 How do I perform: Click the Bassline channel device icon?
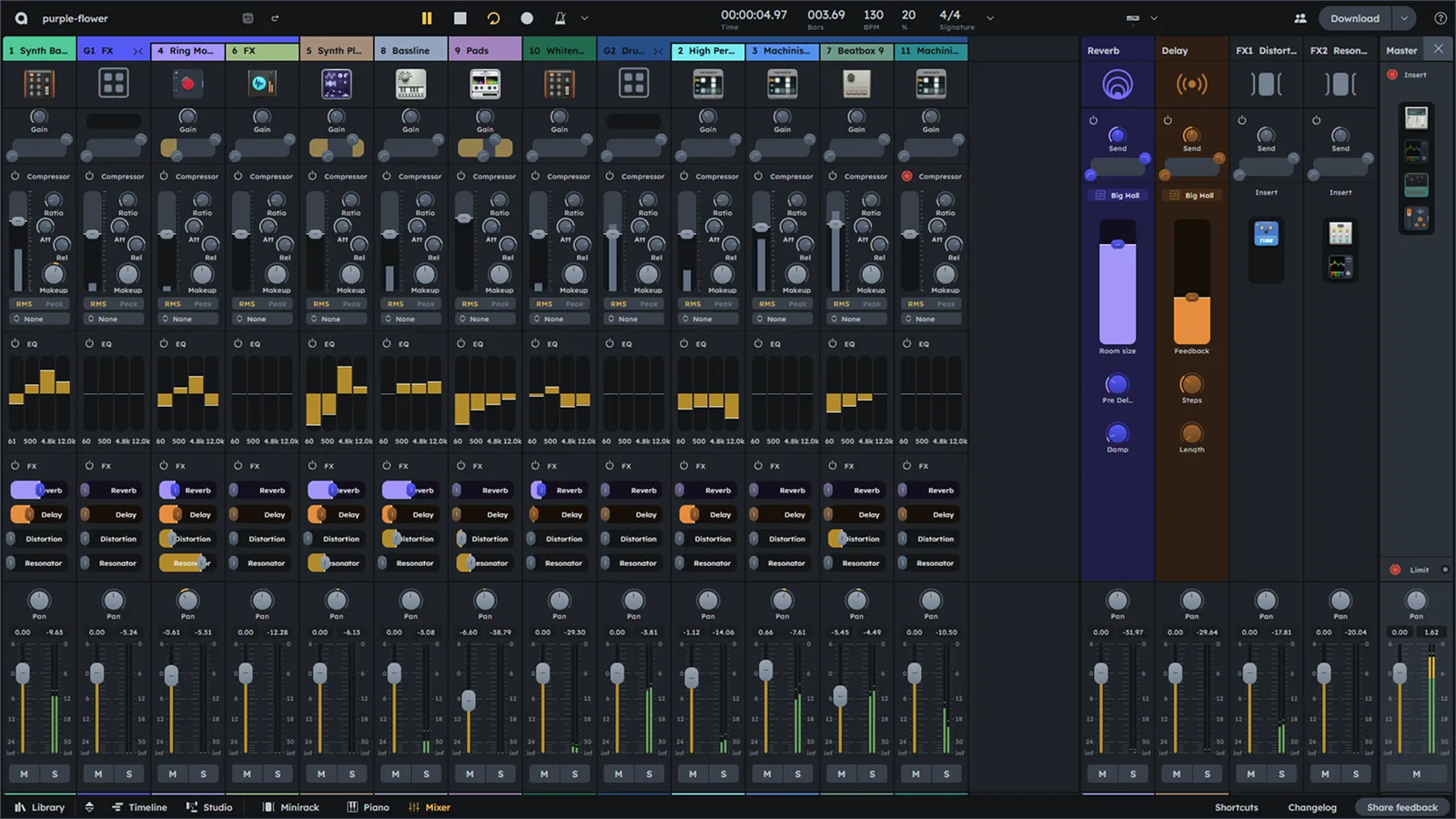pyautogui.click(x=410, y=84)
